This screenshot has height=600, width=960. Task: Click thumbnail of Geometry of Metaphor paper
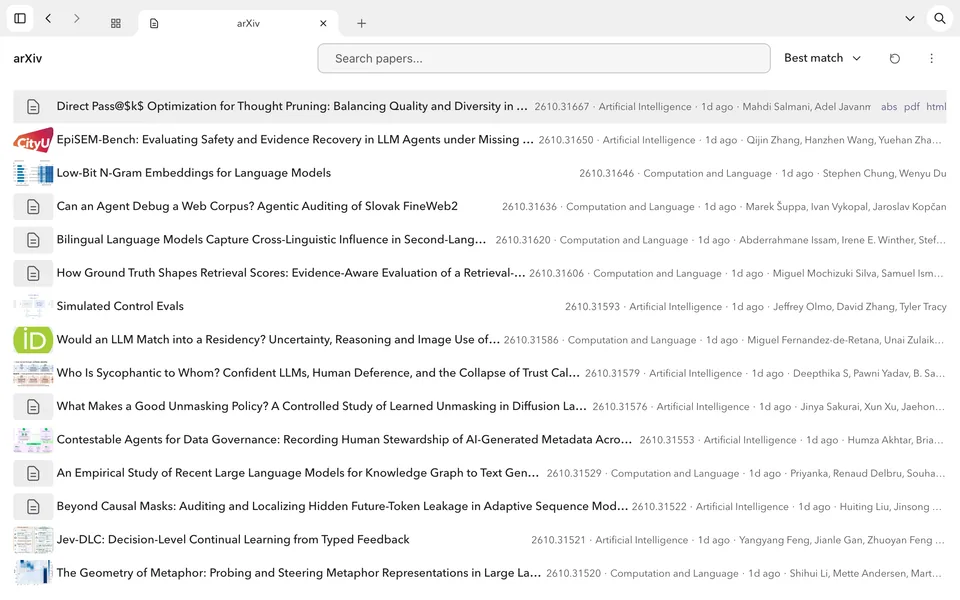point(33,573)
